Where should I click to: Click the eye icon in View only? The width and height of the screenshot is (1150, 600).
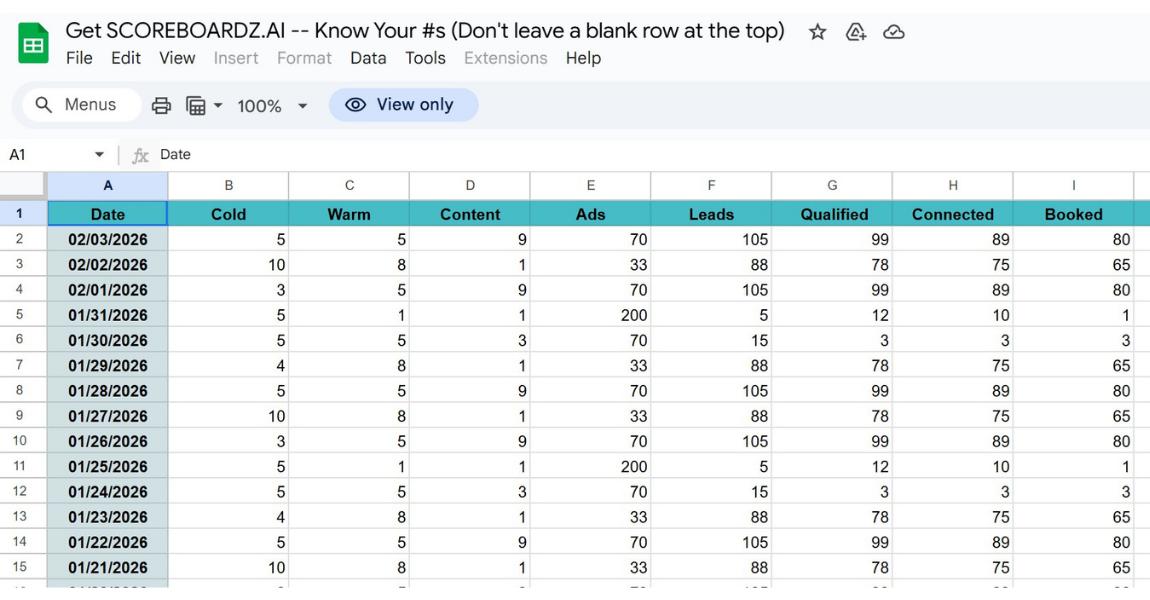(x=356, y=105)
